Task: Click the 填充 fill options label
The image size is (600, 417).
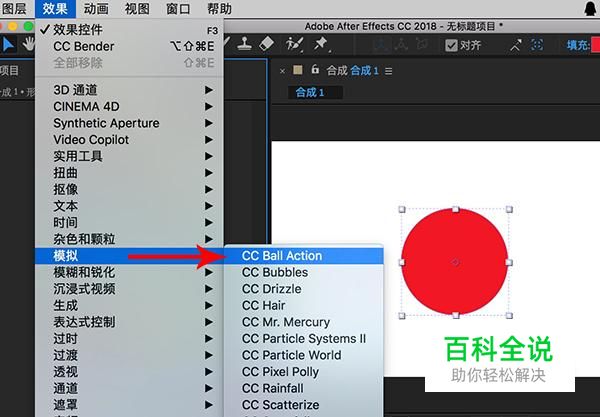Action: 578,46
